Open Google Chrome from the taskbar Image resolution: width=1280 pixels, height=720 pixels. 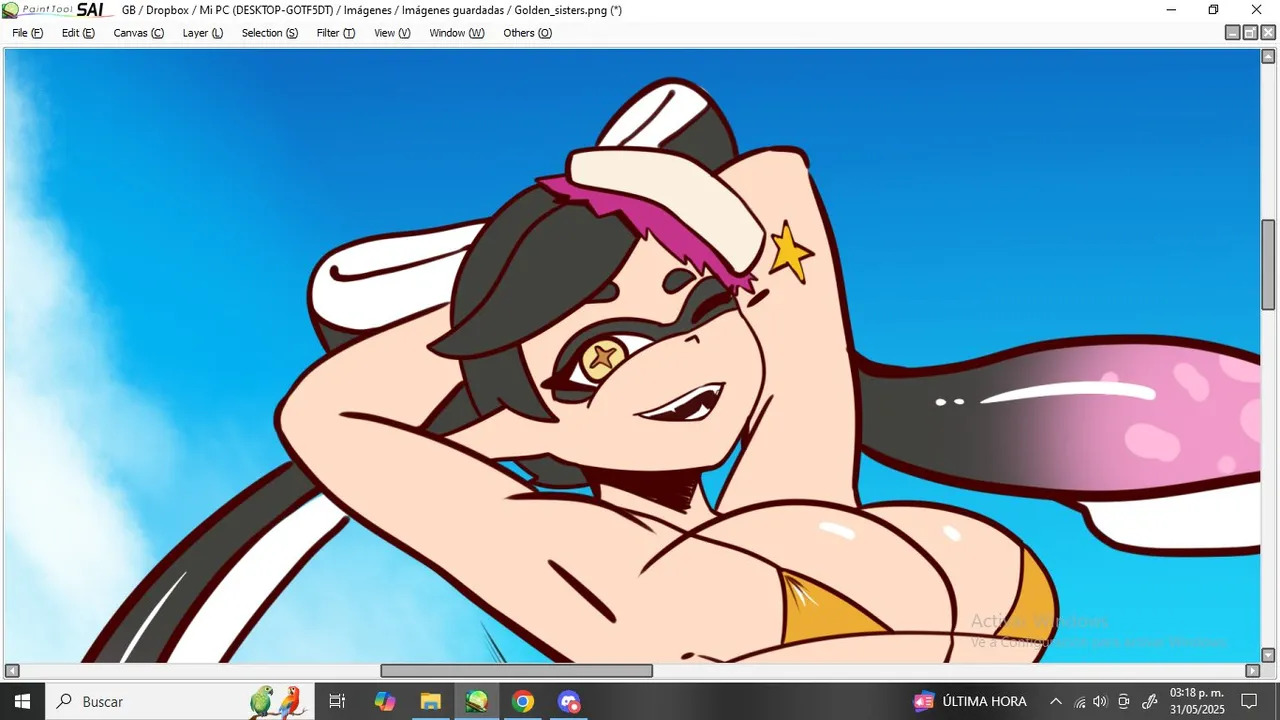tap(522, 701)
